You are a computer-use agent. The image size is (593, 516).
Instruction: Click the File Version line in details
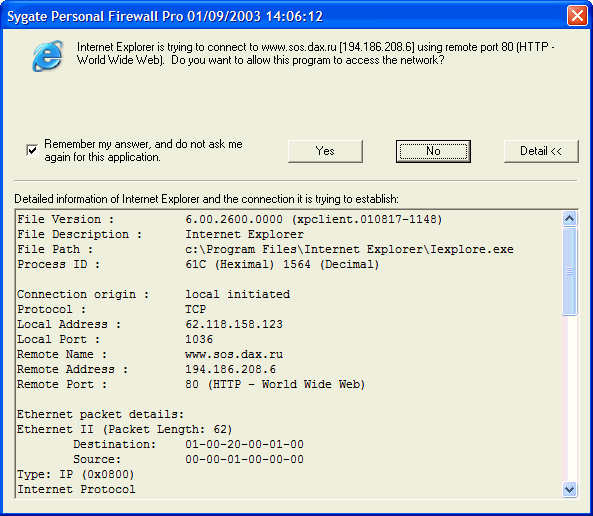[230, 219]
